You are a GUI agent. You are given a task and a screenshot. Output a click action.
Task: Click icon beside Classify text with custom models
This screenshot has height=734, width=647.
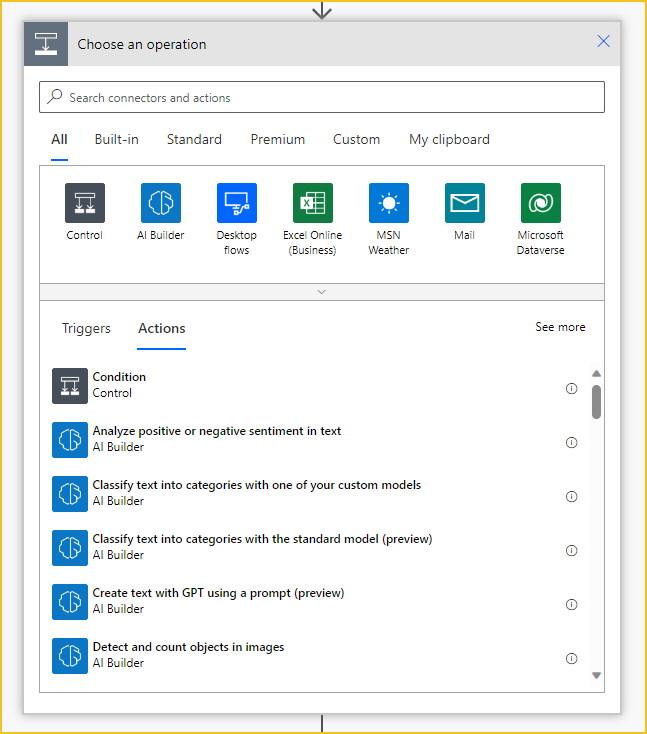[x=70, y=494]
